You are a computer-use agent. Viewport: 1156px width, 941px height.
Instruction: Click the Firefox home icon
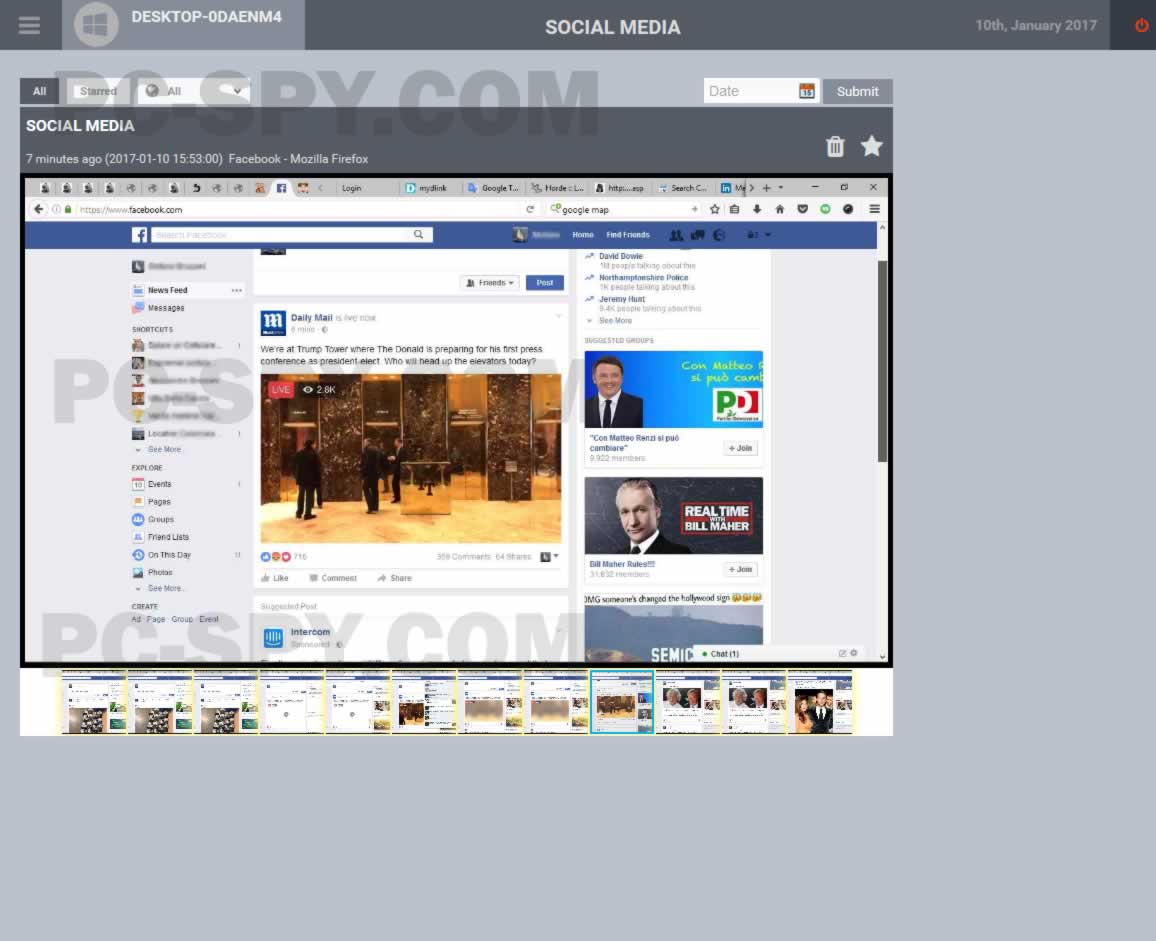click(x=779, y=209)
